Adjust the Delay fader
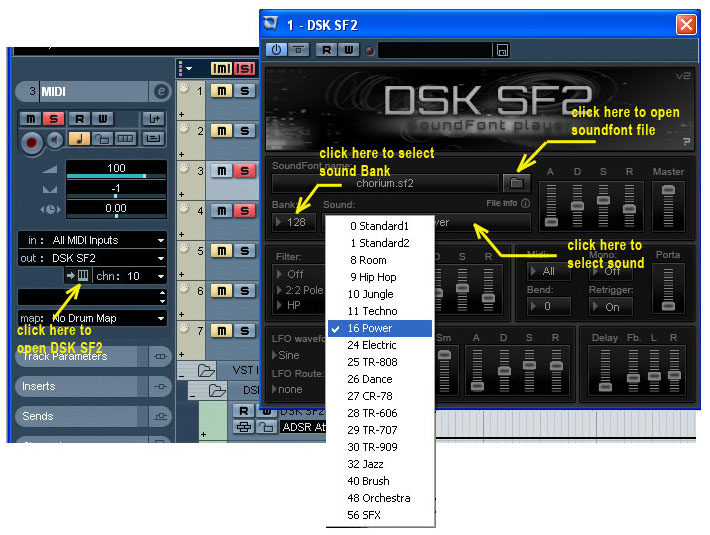 [x=605, y=387]
